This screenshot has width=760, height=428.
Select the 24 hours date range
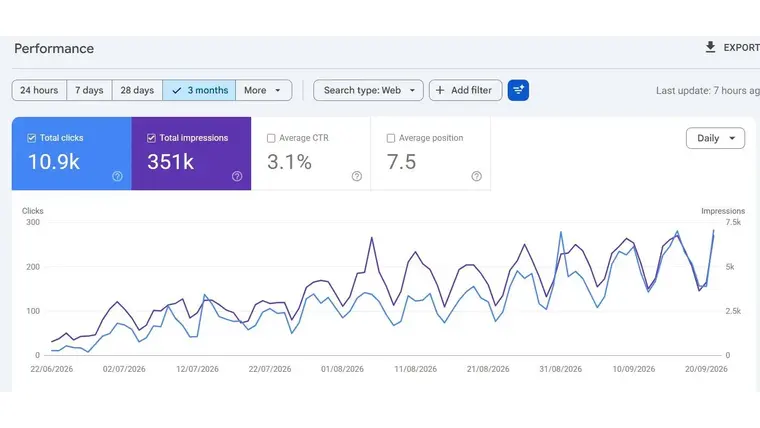[x=39, y=90]
